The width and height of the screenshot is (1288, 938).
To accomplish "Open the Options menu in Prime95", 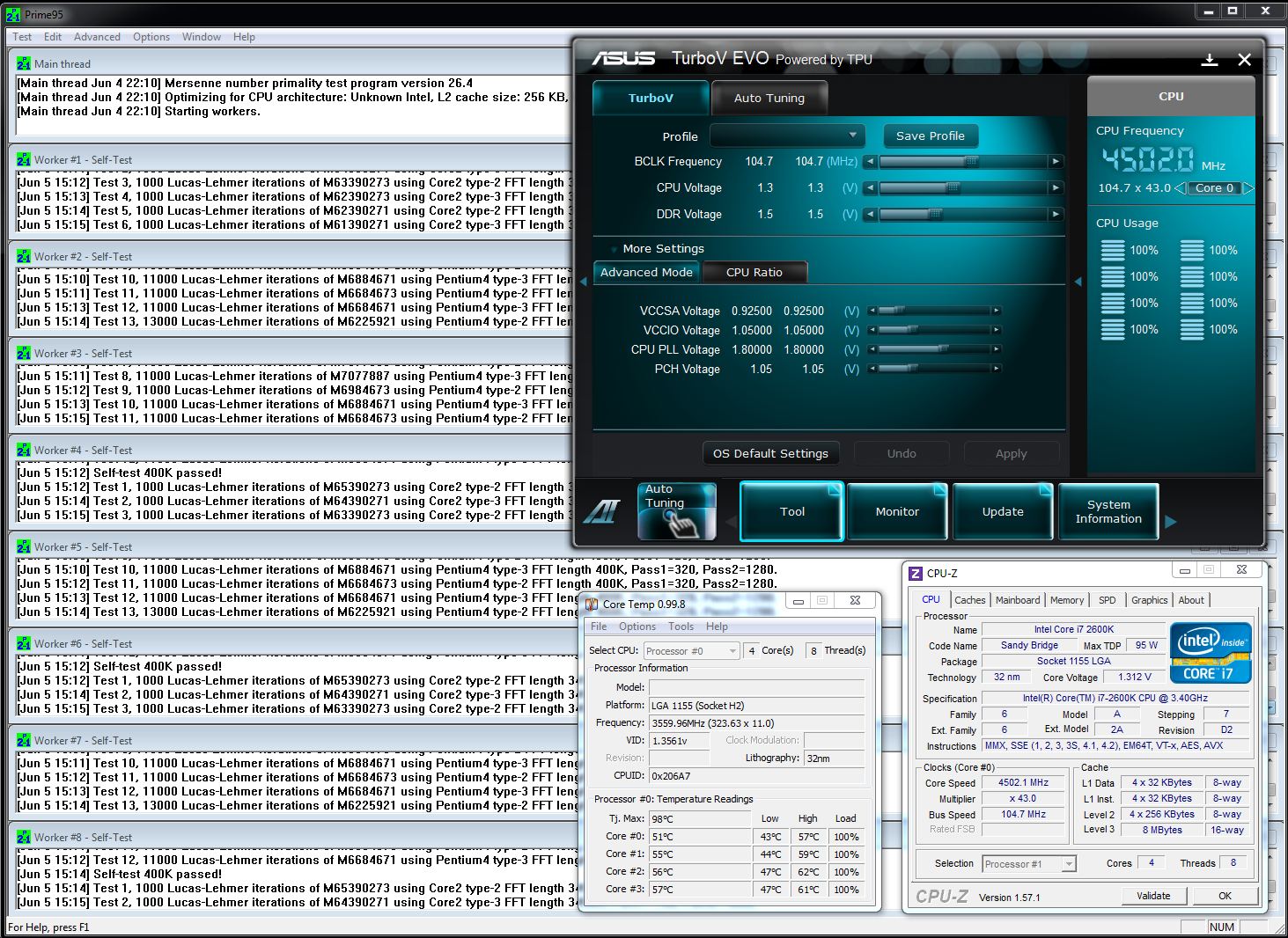I will [151, 37].
